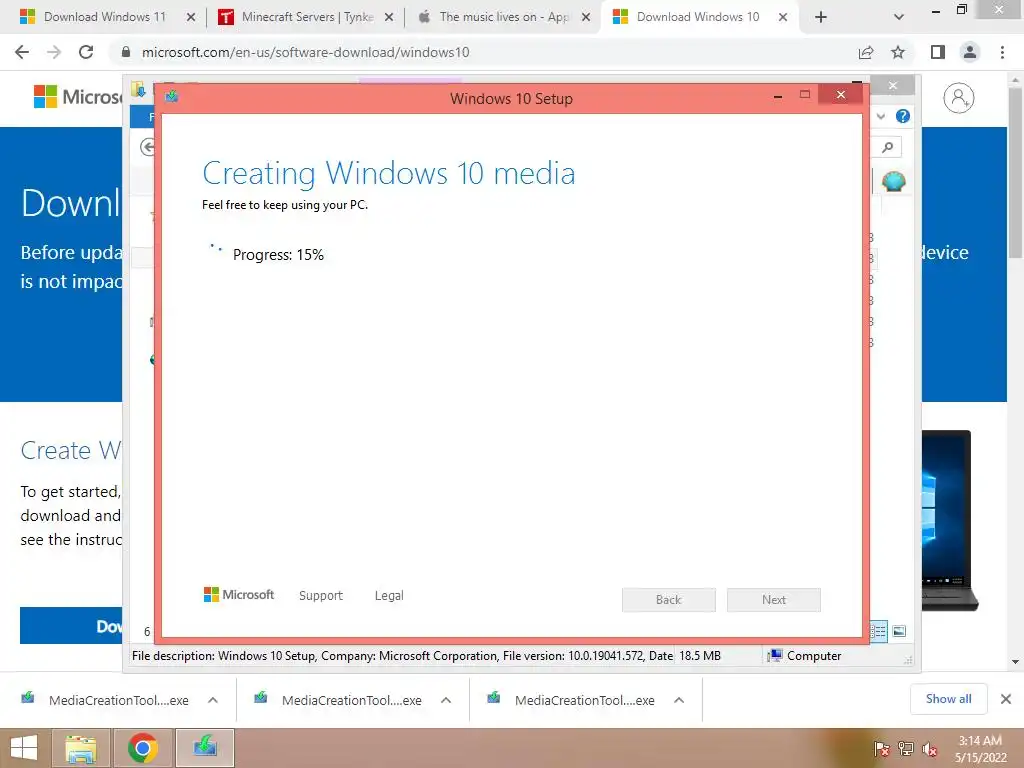Open the Support link in Setup
Viewport: 1024px width, 768px height.
[x=321, y=596]
